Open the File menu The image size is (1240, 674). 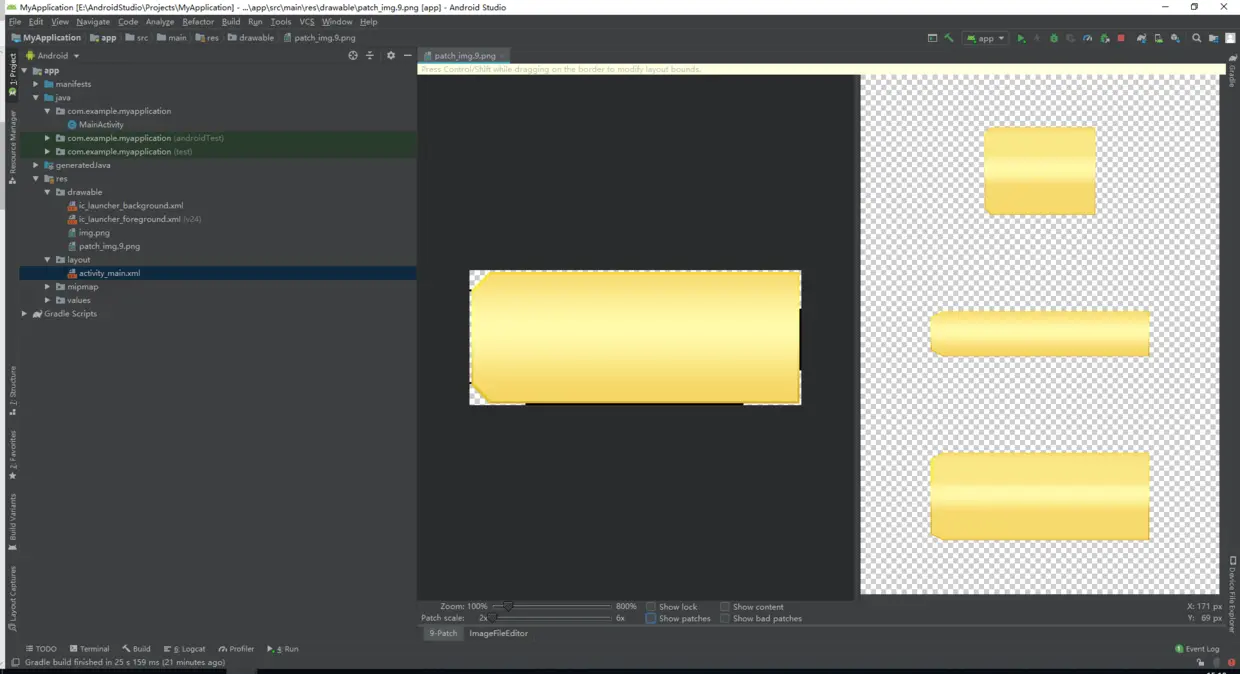click(15, 21)
